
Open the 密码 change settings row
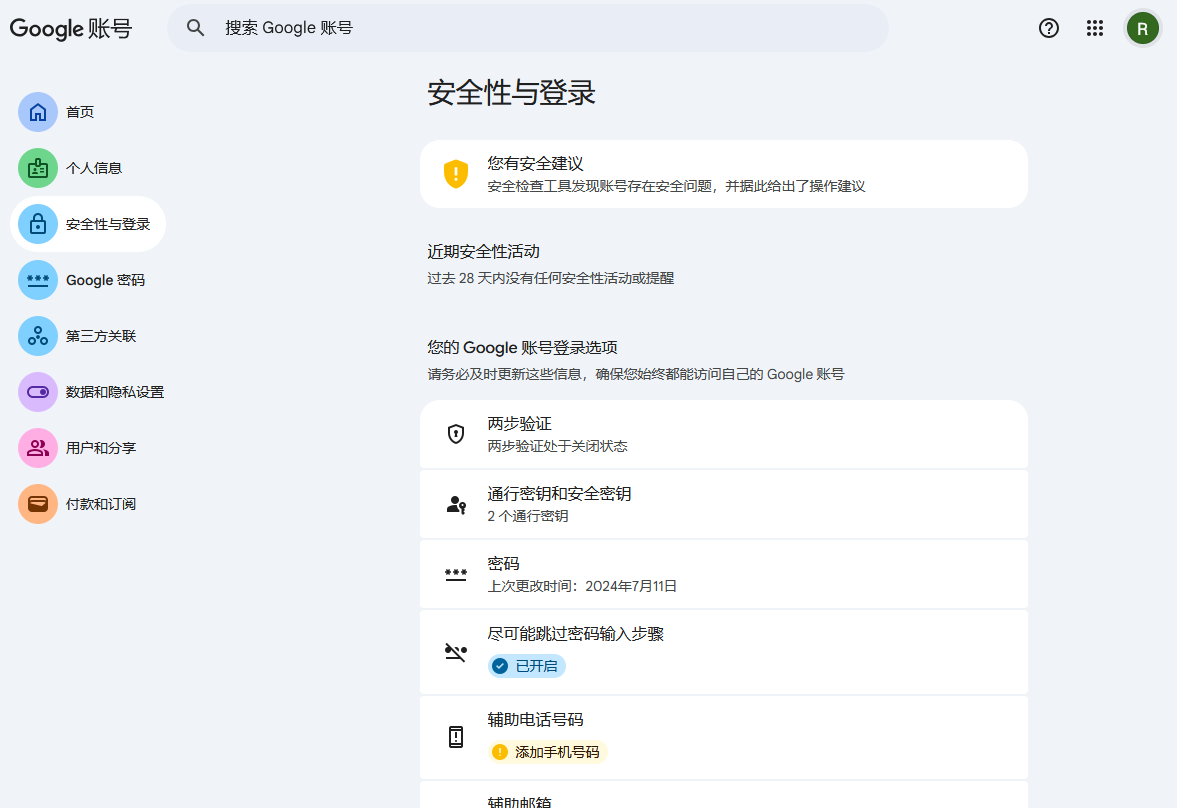724,573
